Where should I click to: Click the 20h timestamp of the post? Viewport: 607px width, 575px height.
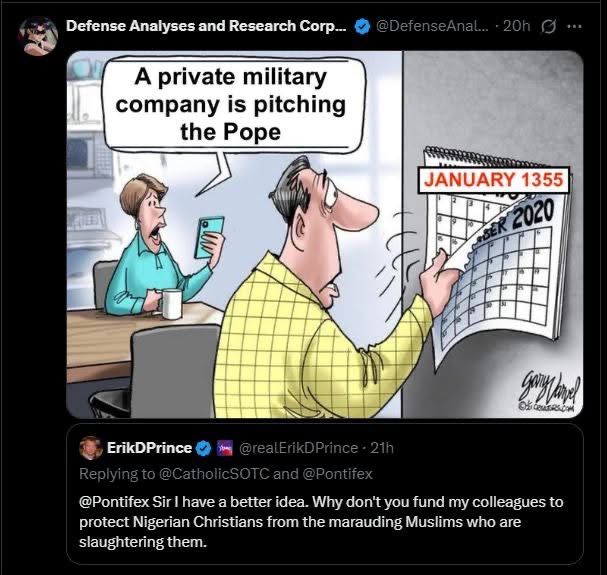(517, 26)
